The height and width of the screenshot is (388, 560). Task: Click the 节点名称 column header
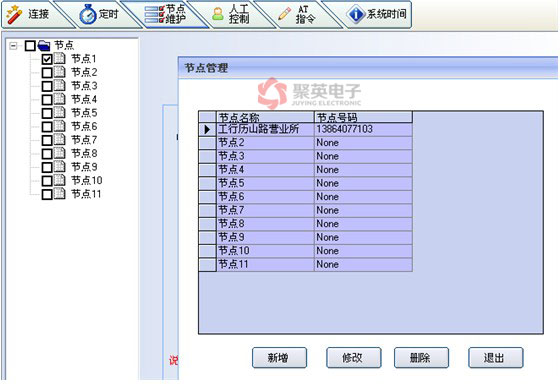click(265, 117)
